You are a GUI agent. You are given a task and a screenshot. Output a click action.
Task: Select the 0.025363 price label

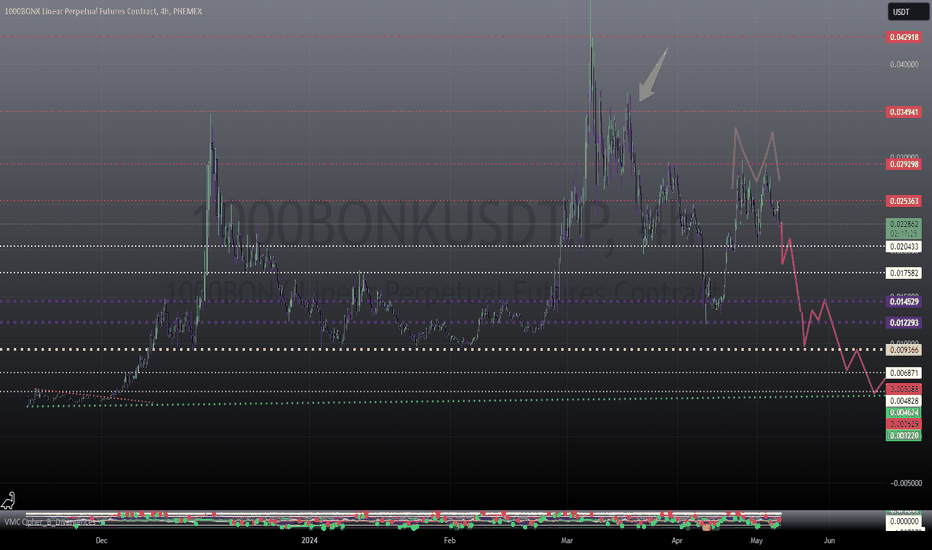[903, 201]
